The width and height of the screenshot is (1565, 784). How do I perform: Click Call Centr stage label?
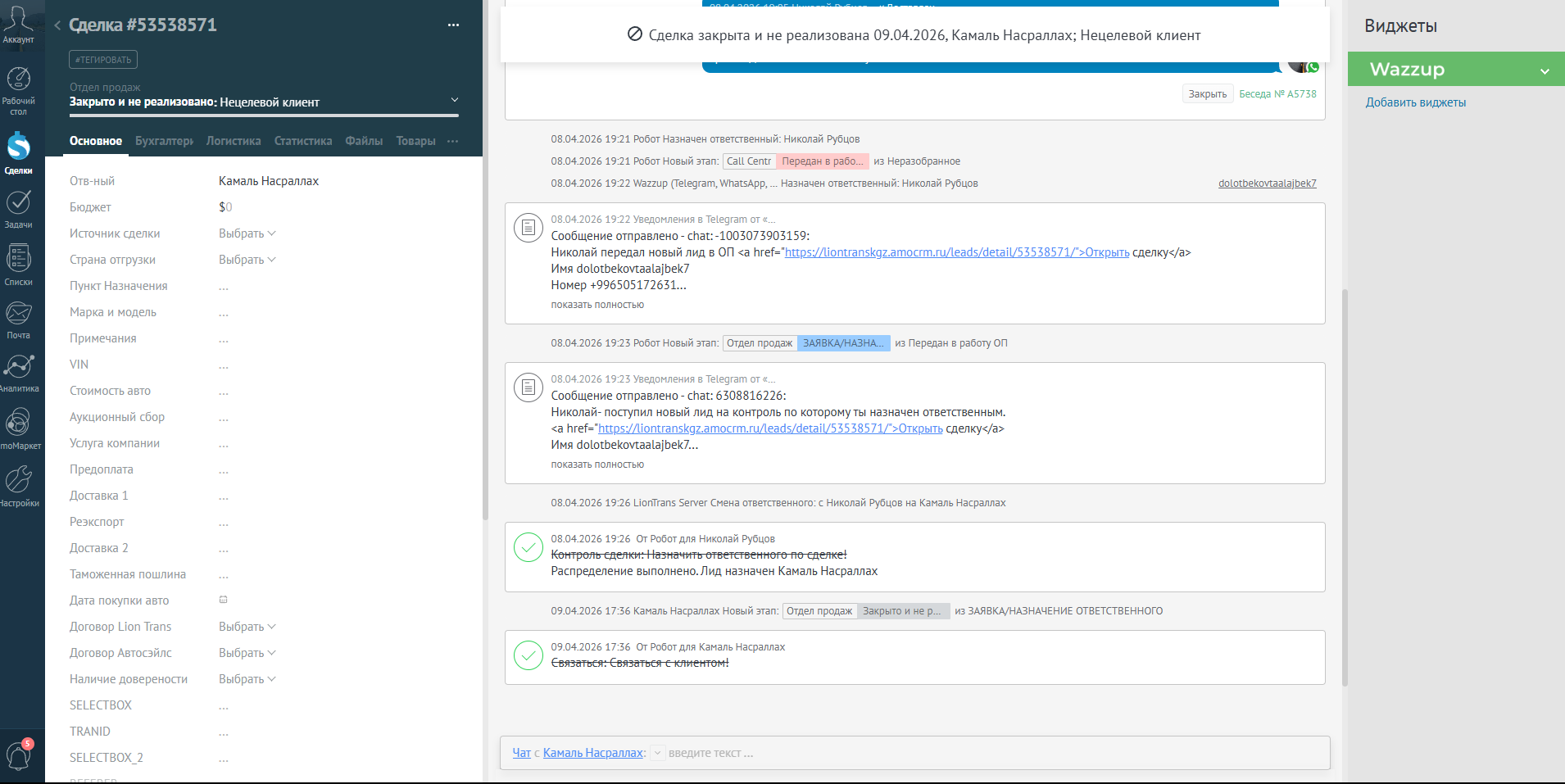749,161
